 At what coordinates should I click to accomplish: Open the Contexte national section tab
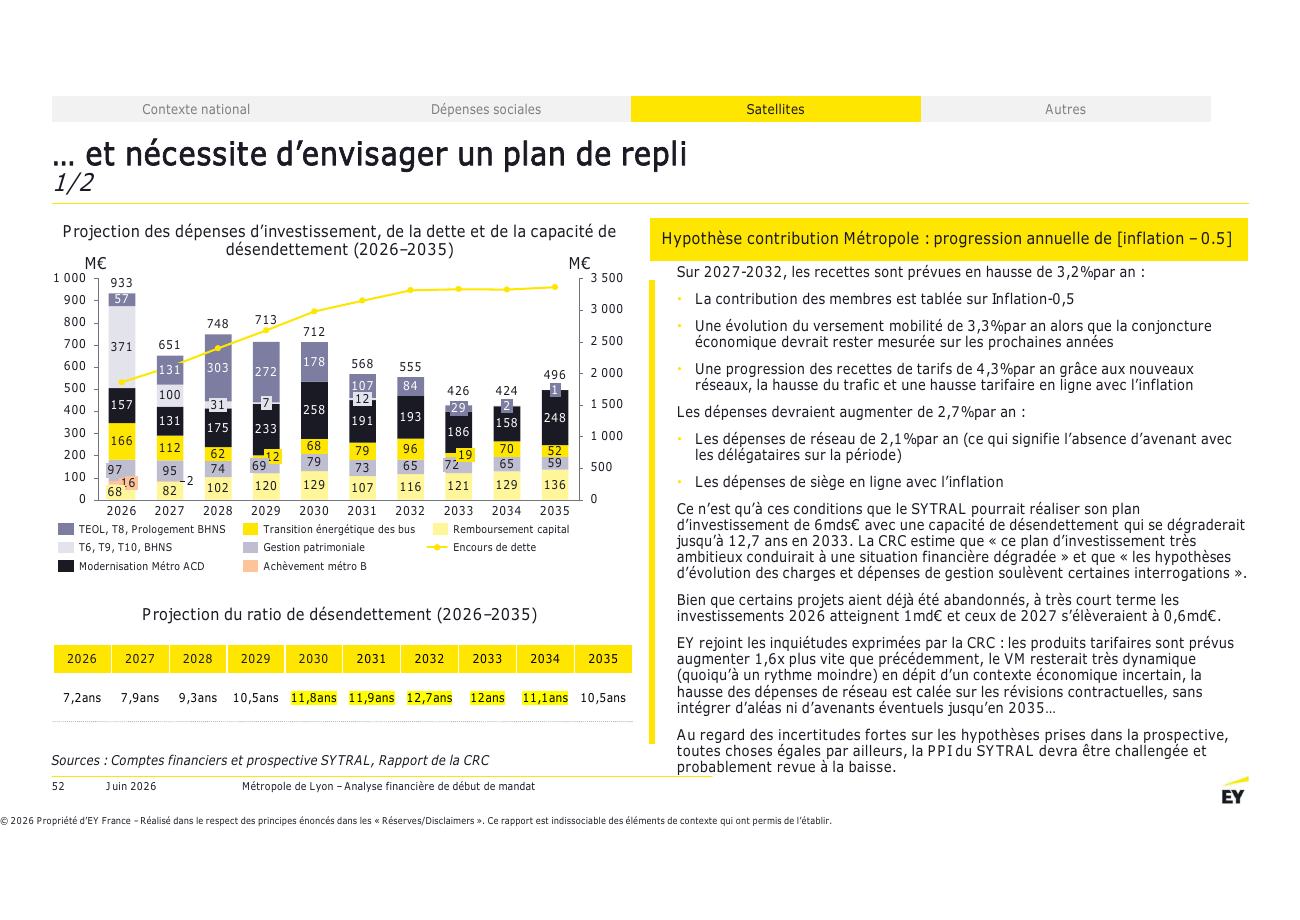(196, 109)
